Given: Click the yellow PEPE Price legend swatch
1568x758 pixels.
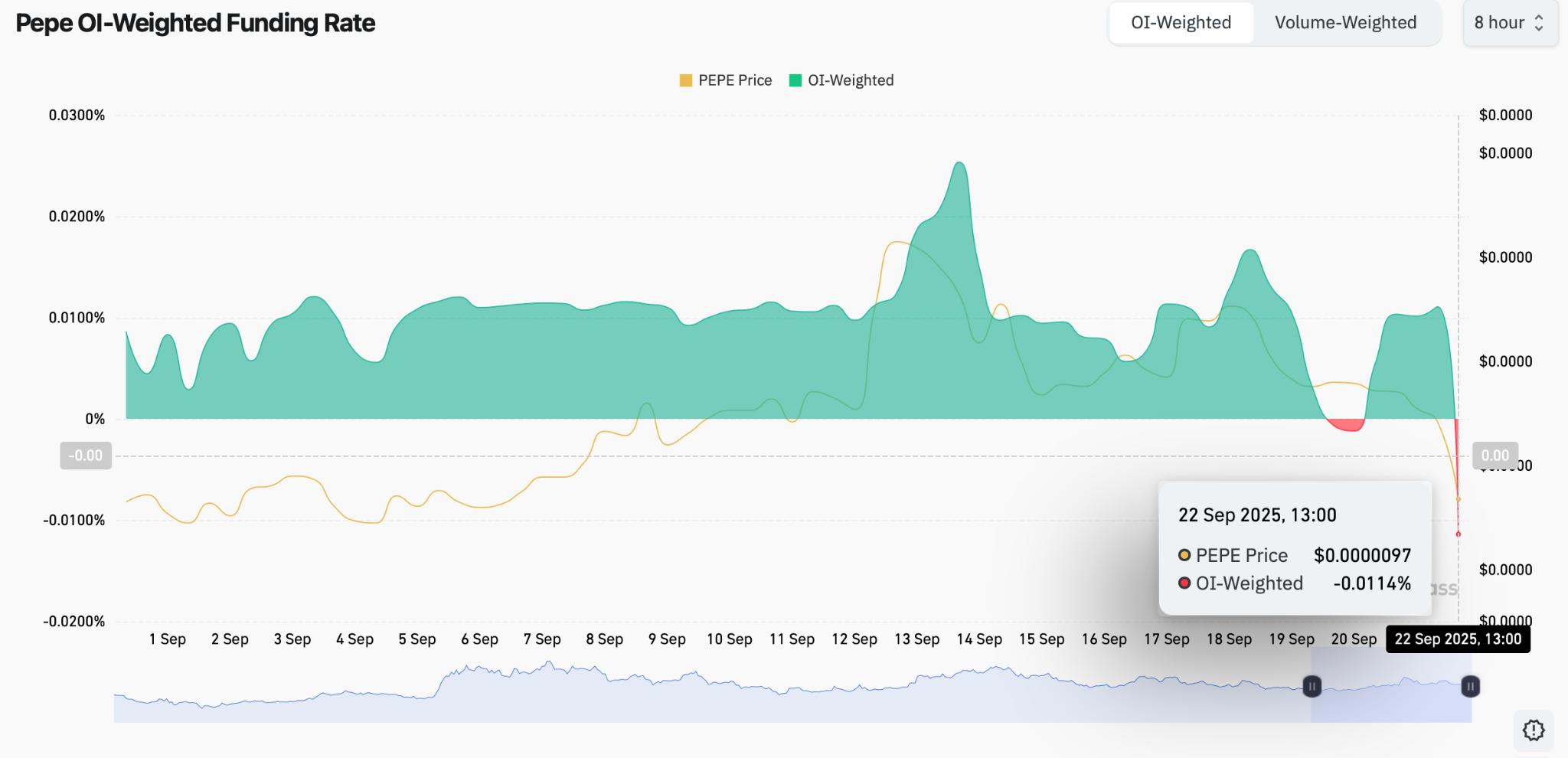Looking at the screenshot, I should (x=686, y=80).
